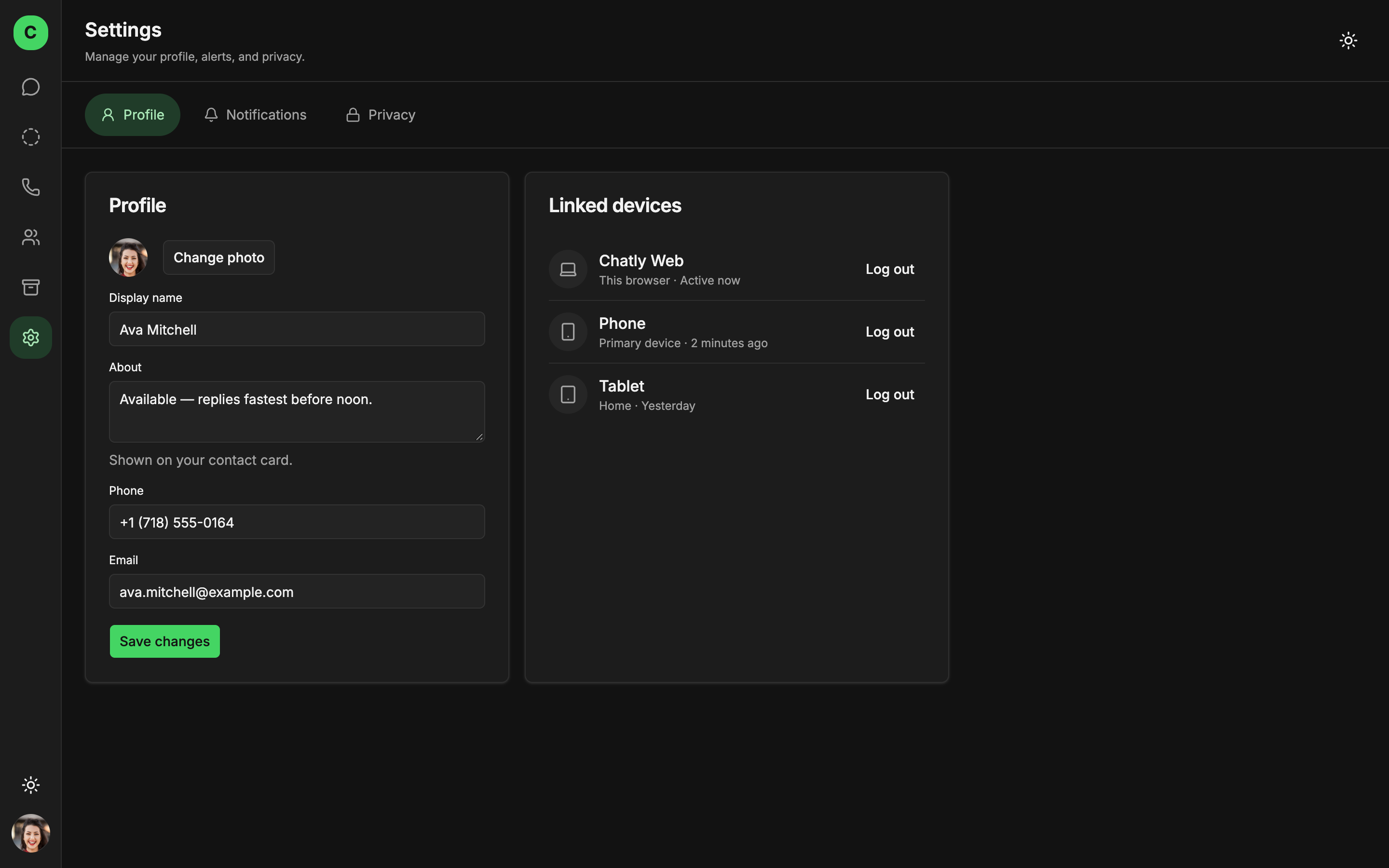
Task: Focus the Phone number field
Action: [297, 522]
